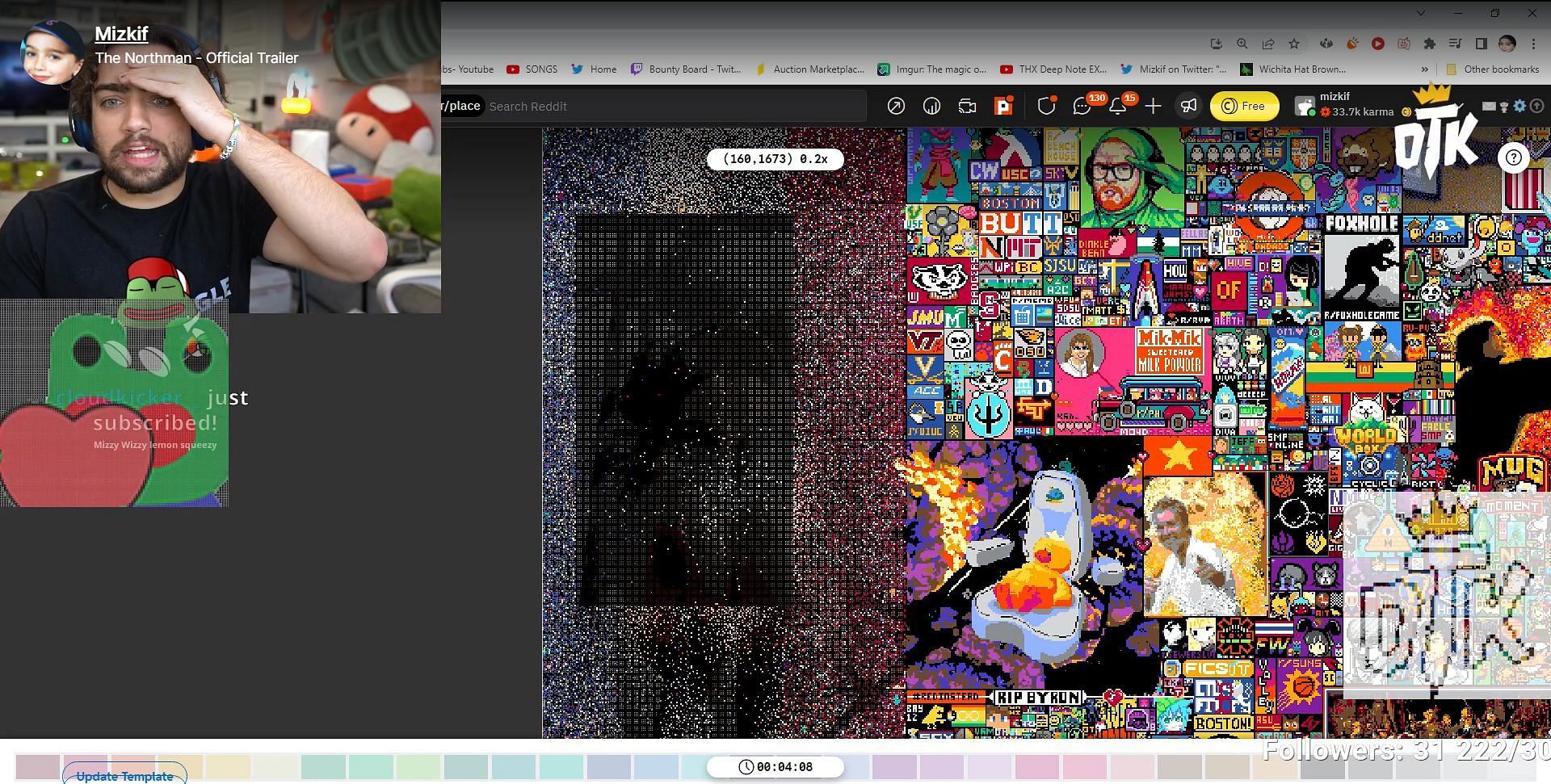The width and height of the screenshot is (1551, 784).
Task: Click the red play button extension icon
Action: 1378,44
